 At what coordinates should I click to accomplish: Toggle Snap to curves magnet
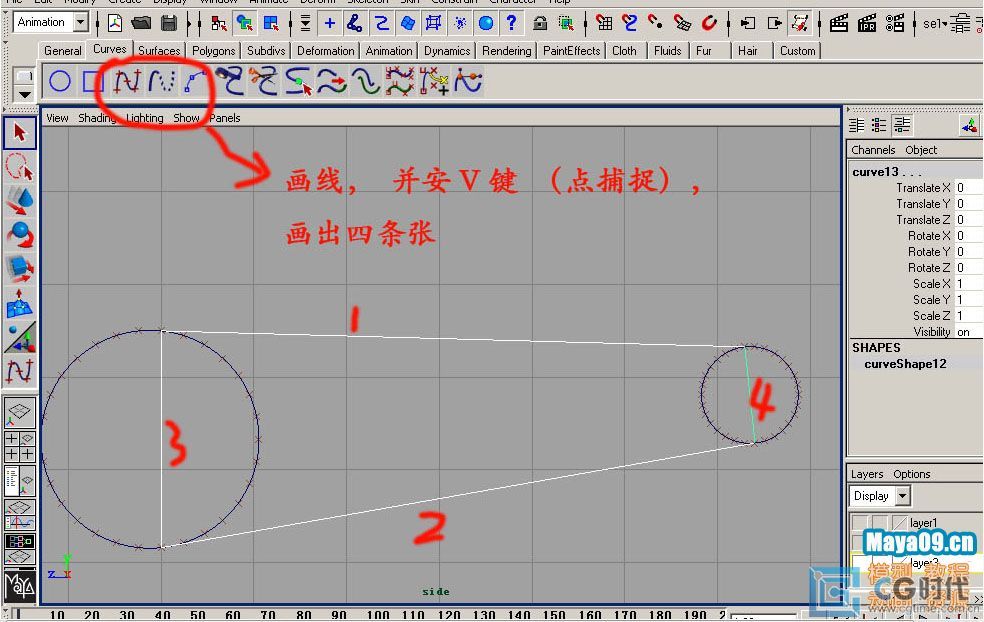coord(629,24)
